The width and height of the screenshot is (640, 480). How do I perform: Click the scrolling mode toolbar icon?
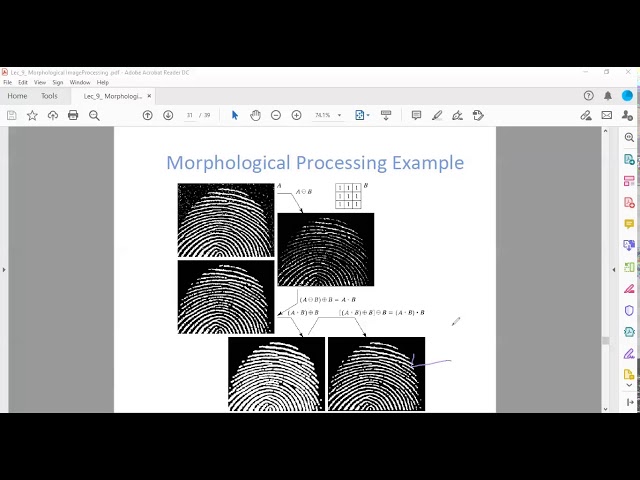point(386,116)
